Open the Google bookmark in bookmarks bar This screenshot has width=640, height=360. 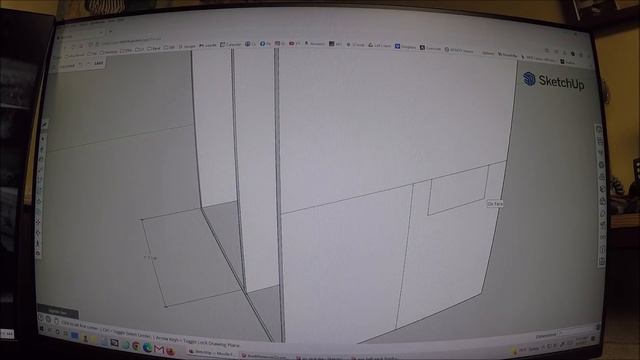coord(187,47)
